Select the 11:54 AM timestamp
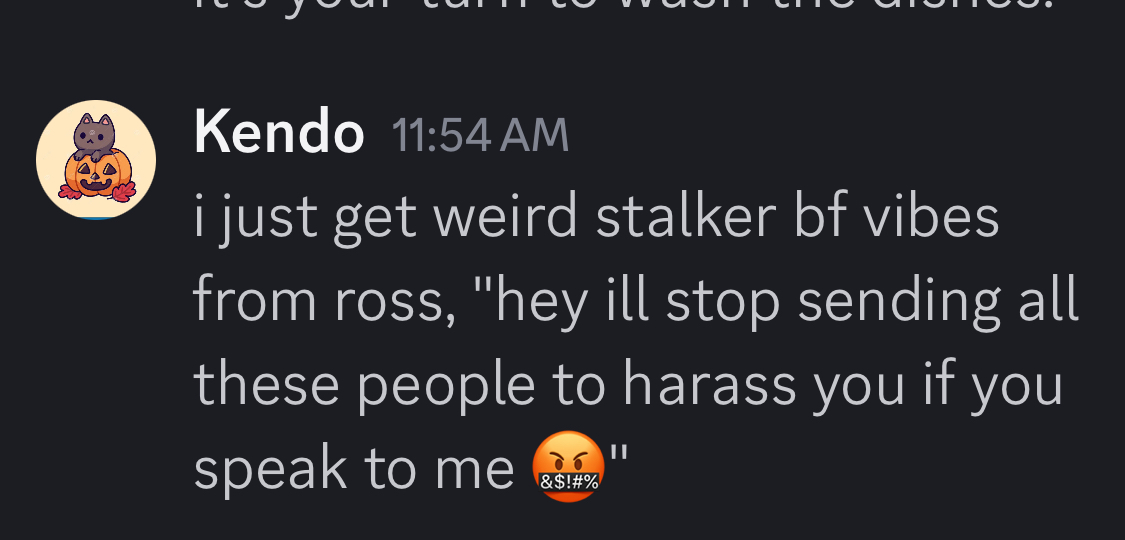Image resolution: width=1125 pixels, height=540 pixels. (x=480, y=136)
